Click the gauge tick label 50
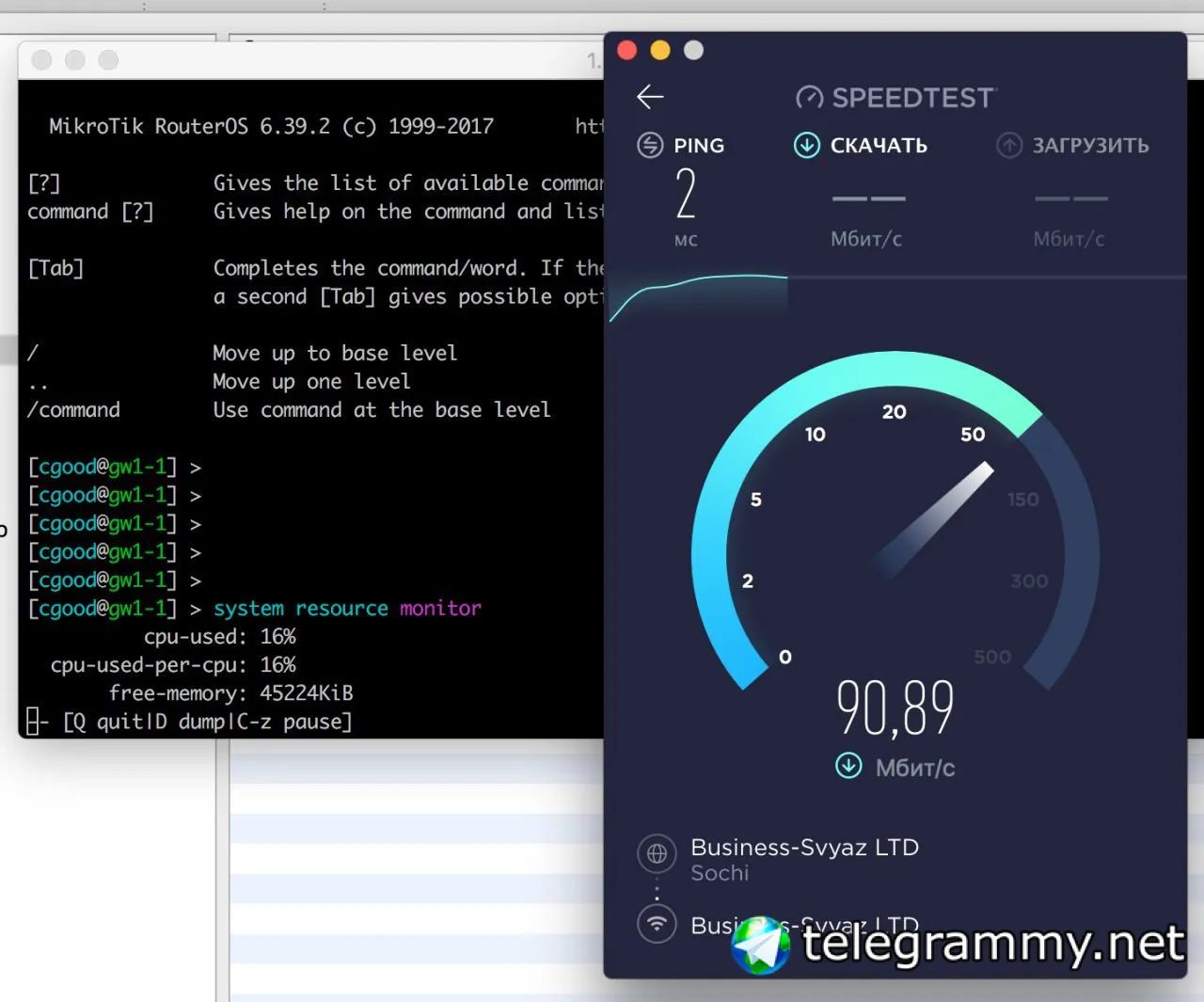 point(973,435)
